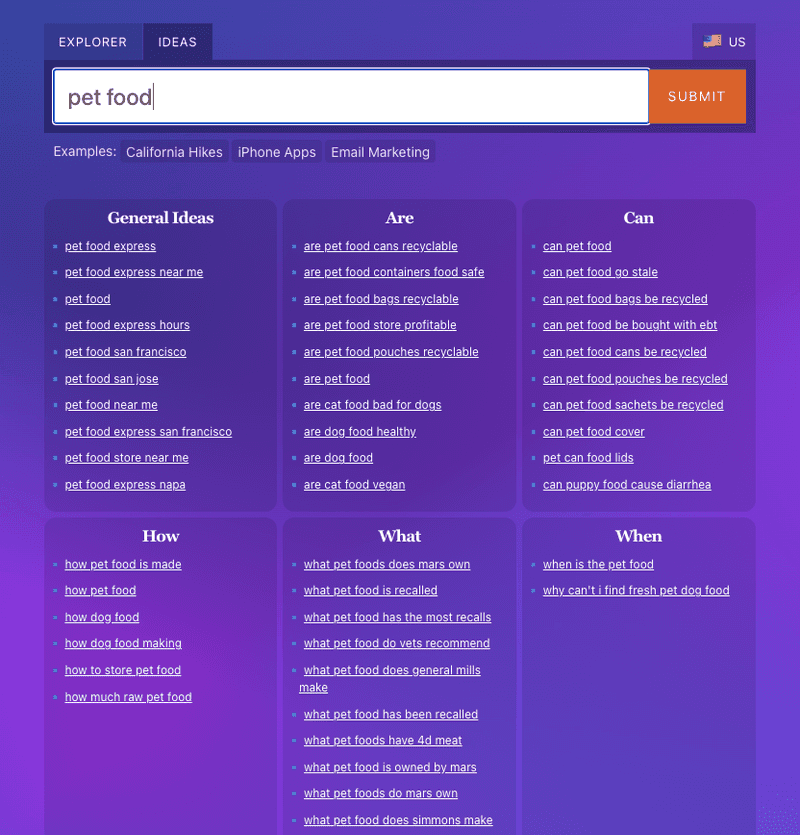Screen dimensions: 800x835
Task: Focus the pet food search field
Action: pos(351,96)
